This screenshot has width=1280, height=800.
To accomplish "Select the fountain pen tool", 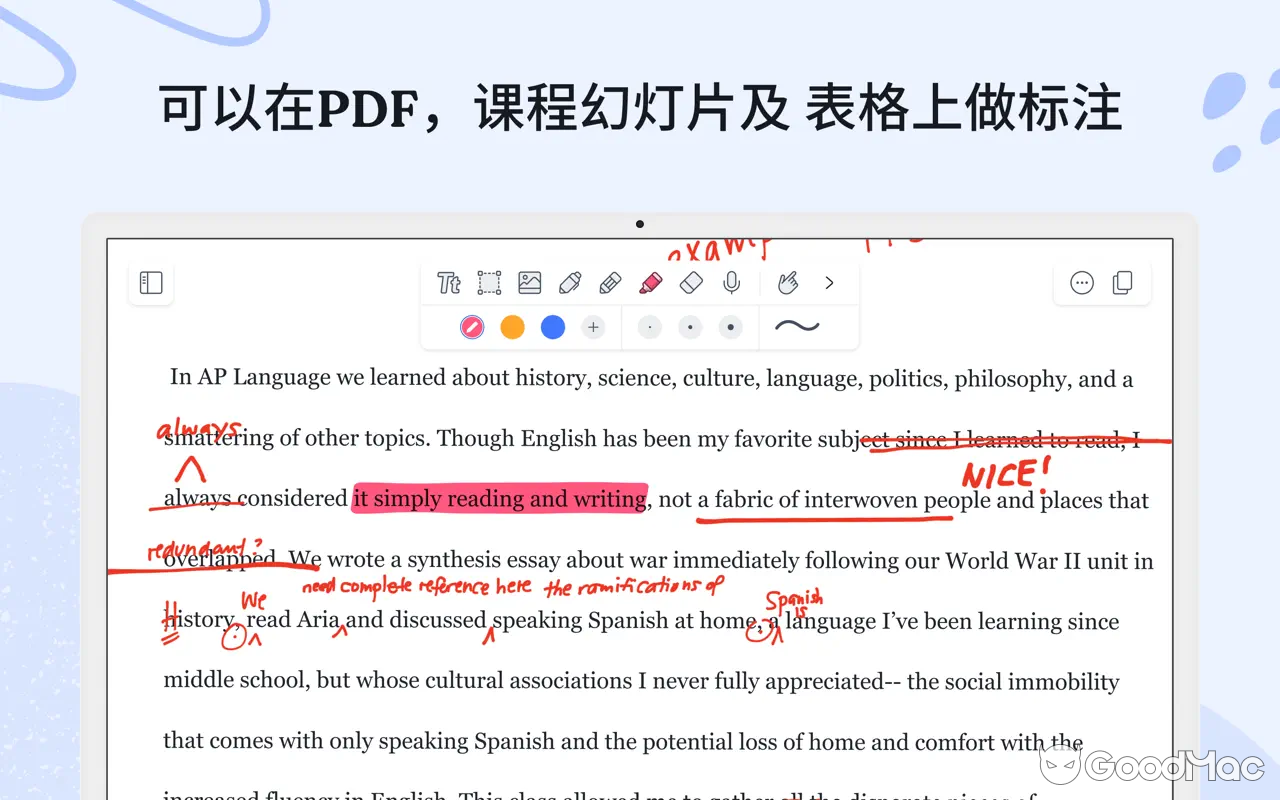I will 570,283.
